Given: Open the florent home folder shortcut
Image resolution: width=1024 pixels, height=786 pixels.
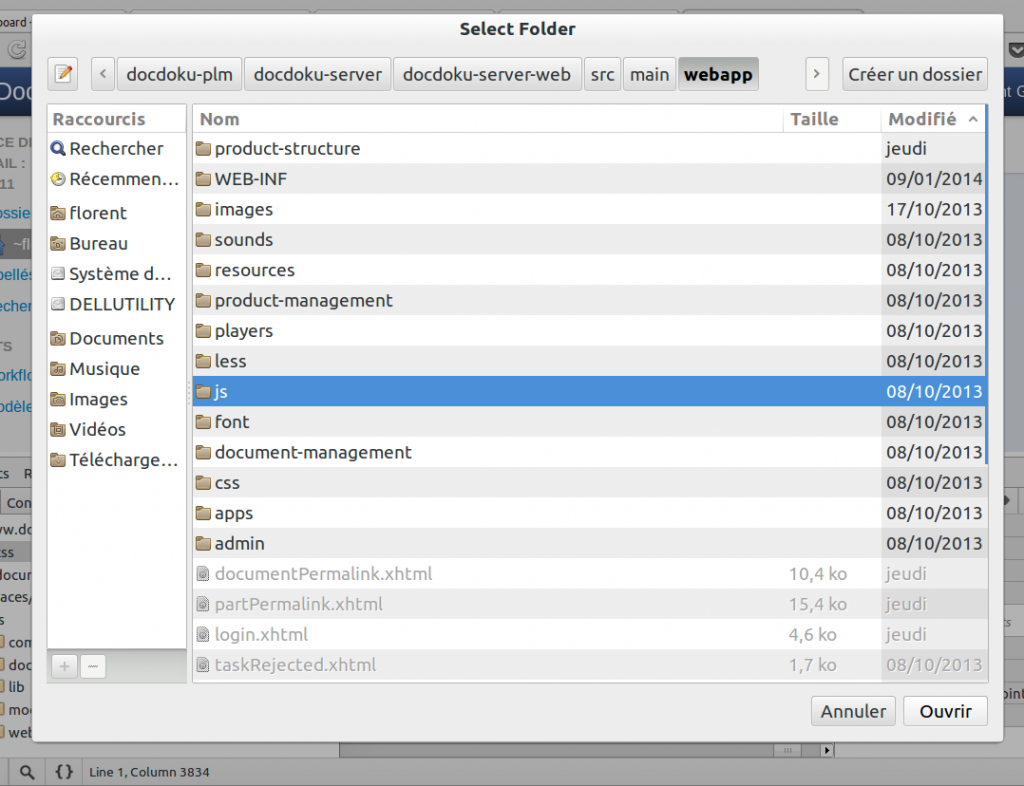Looking at the screenshot, I should click(97, 213).
